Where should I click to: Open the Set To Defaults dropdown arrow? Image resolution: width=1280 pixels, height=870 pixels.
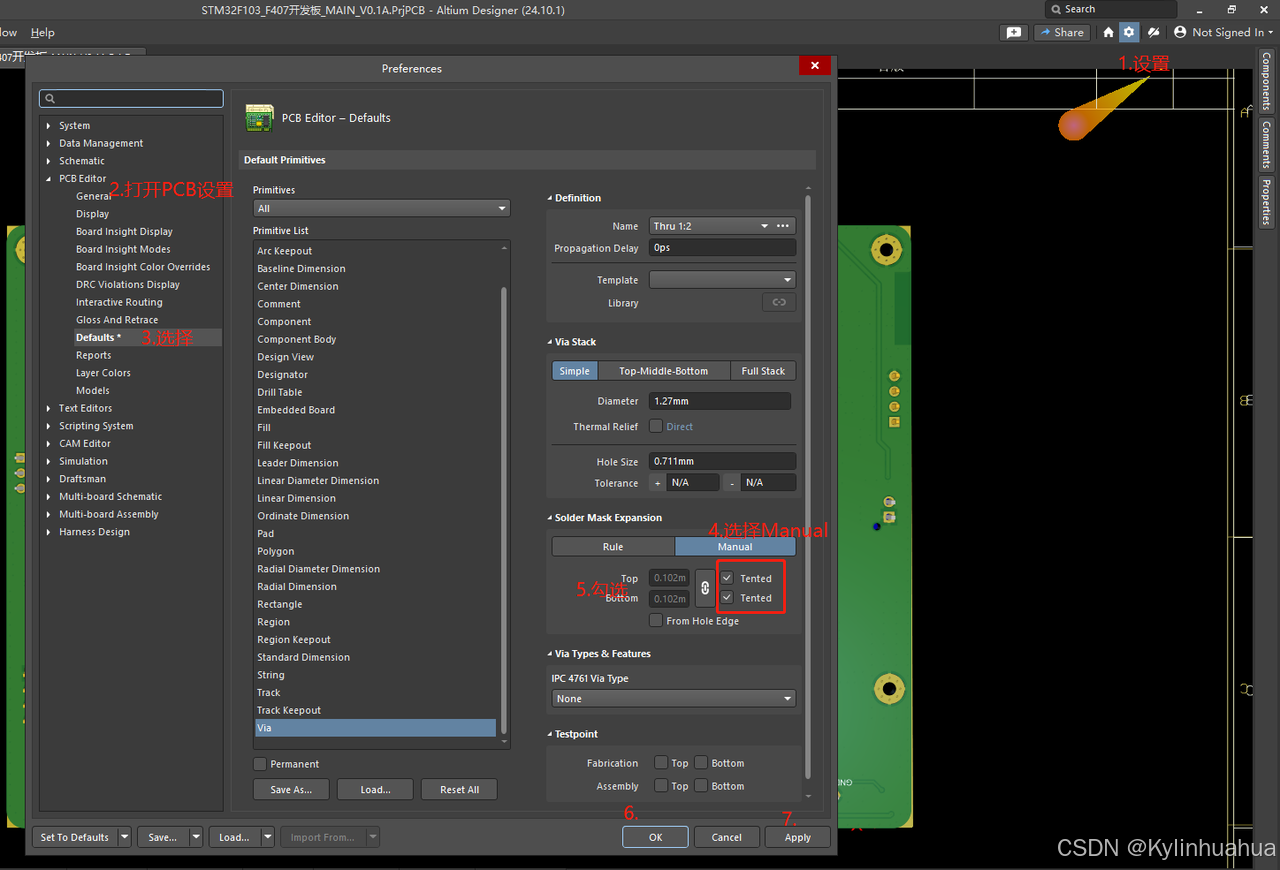pos(124,837)
